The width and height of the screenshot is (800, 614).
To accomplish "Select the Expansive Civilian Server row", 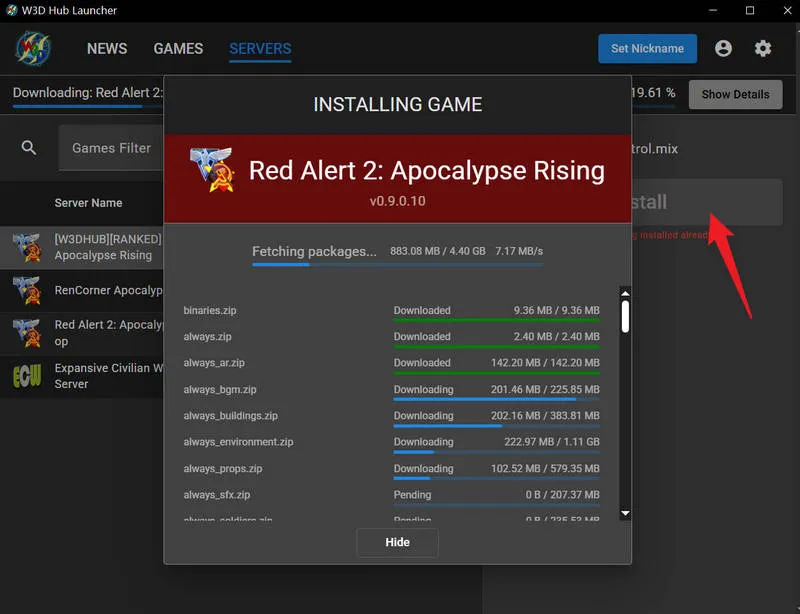I will click(82, 376).
